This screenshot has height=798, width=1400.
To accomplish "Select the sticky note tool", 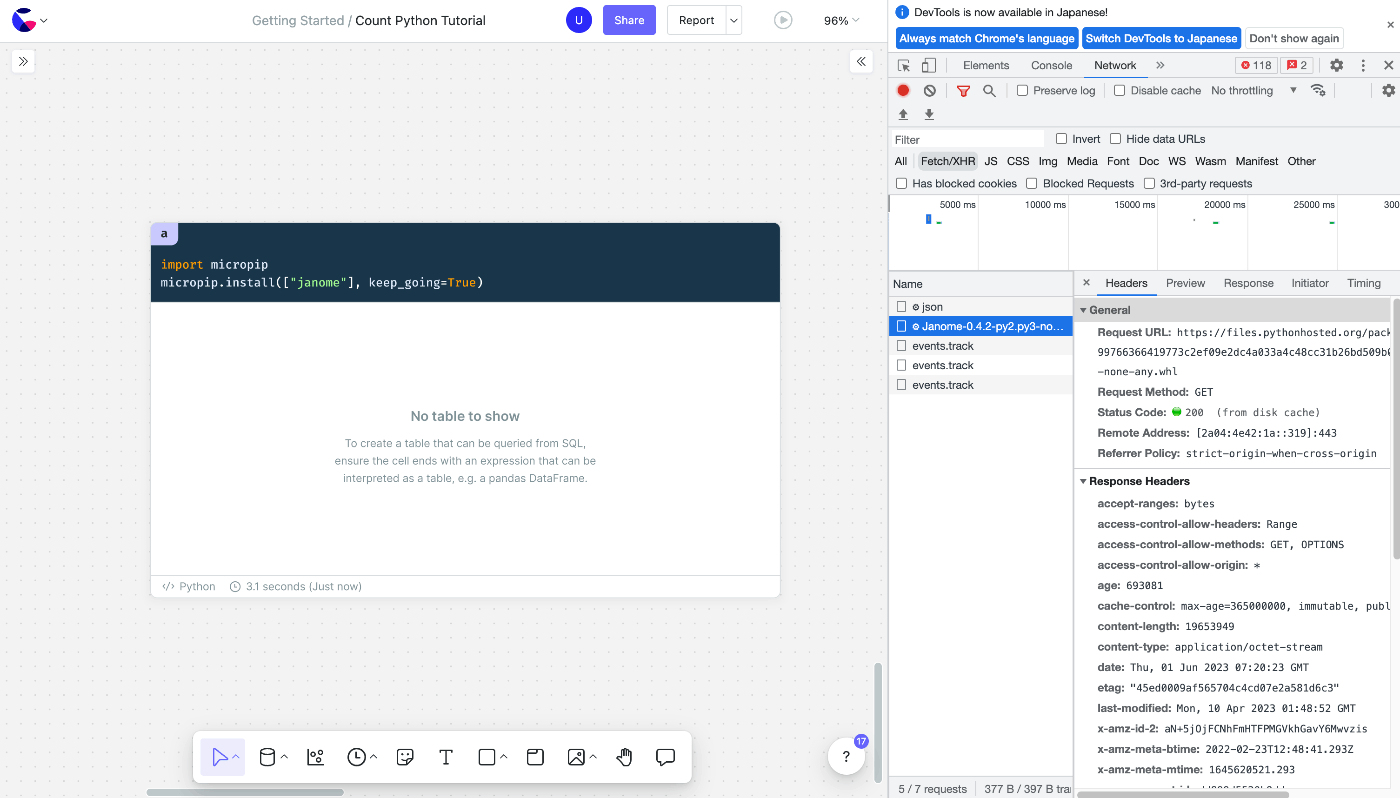I will click(405, 757).
